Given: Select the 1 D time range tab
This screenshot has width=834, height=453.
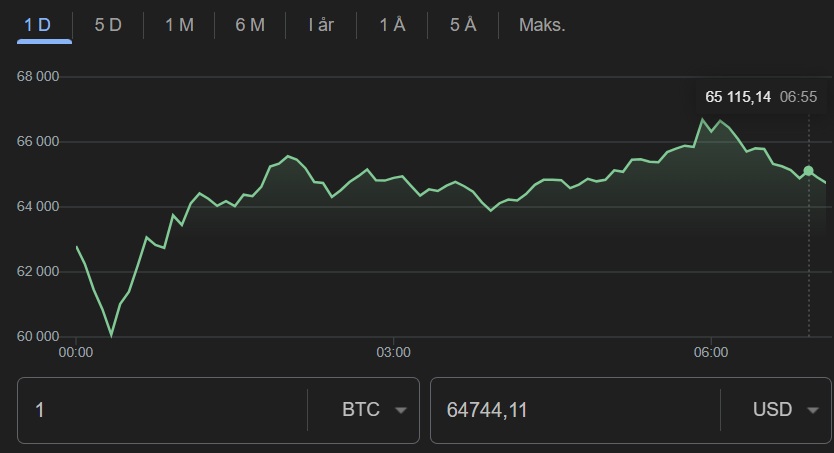Looking at the screenshot, I should [x=38, y=25].
